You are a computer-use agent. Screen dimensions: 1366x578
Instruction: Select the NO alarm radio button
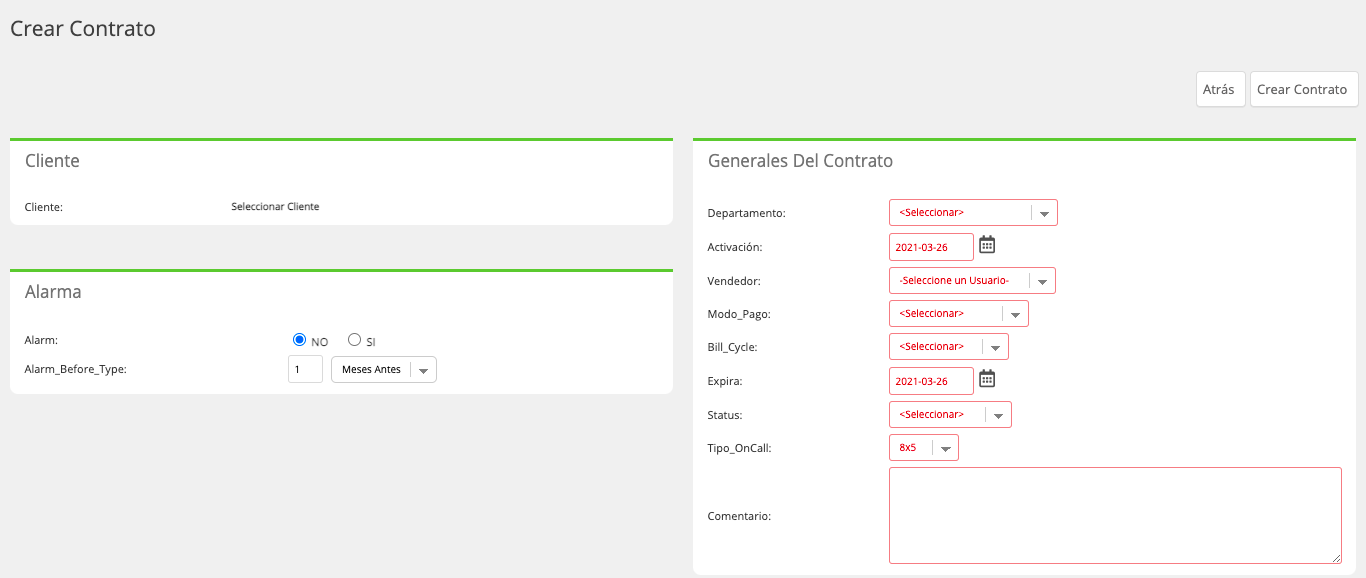tap(299, 340)
